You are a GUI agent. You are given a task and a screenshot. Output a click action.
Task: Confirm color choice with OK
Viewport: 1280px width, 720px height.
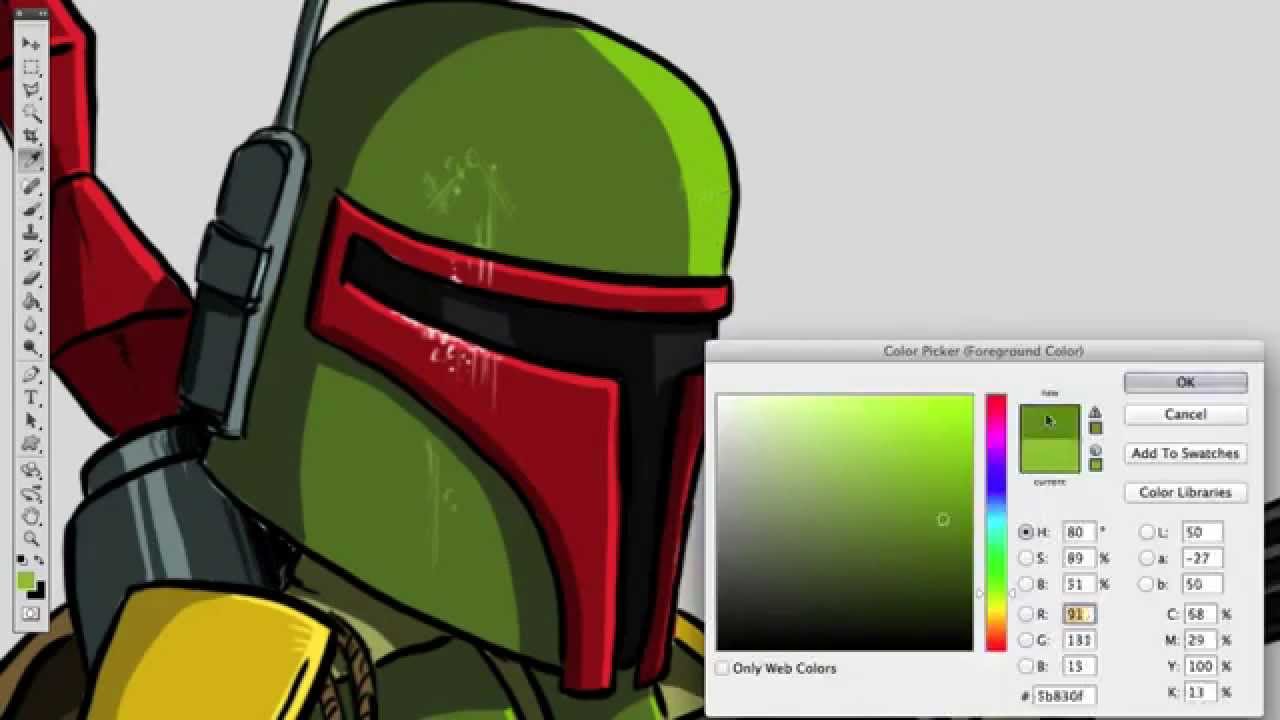click(x=1185, y=382)
